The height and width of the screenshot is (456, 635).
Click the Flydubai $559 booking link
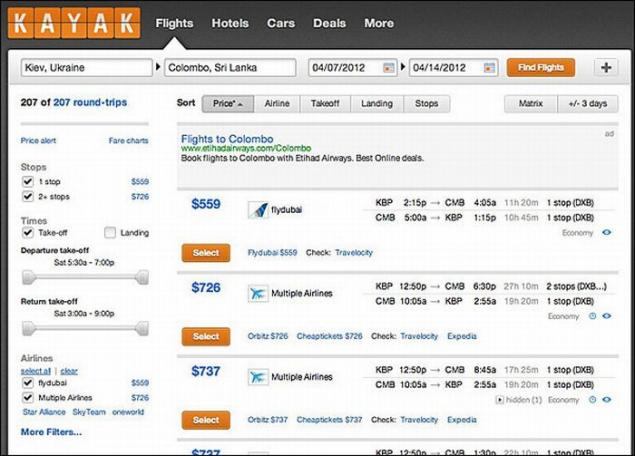click(272, 253)
